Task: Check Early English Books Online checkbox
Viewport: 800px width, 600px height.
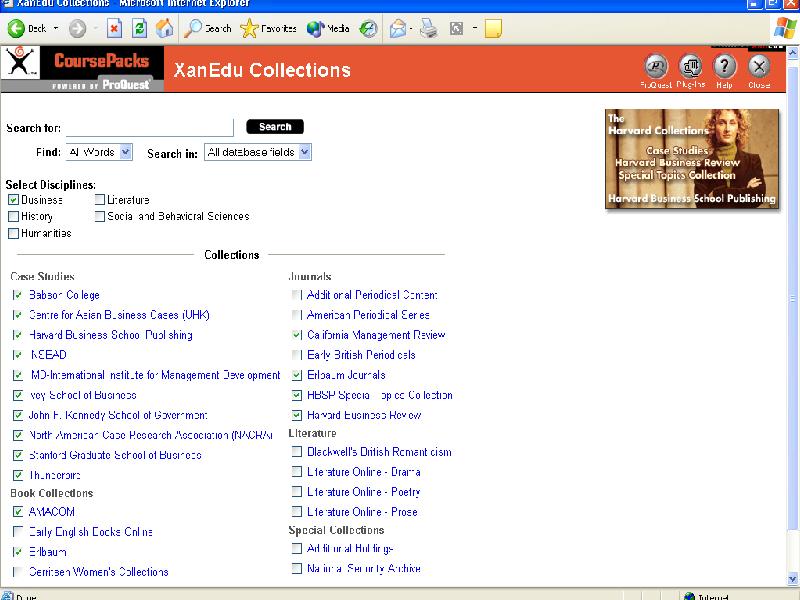Action: (18, 532)
